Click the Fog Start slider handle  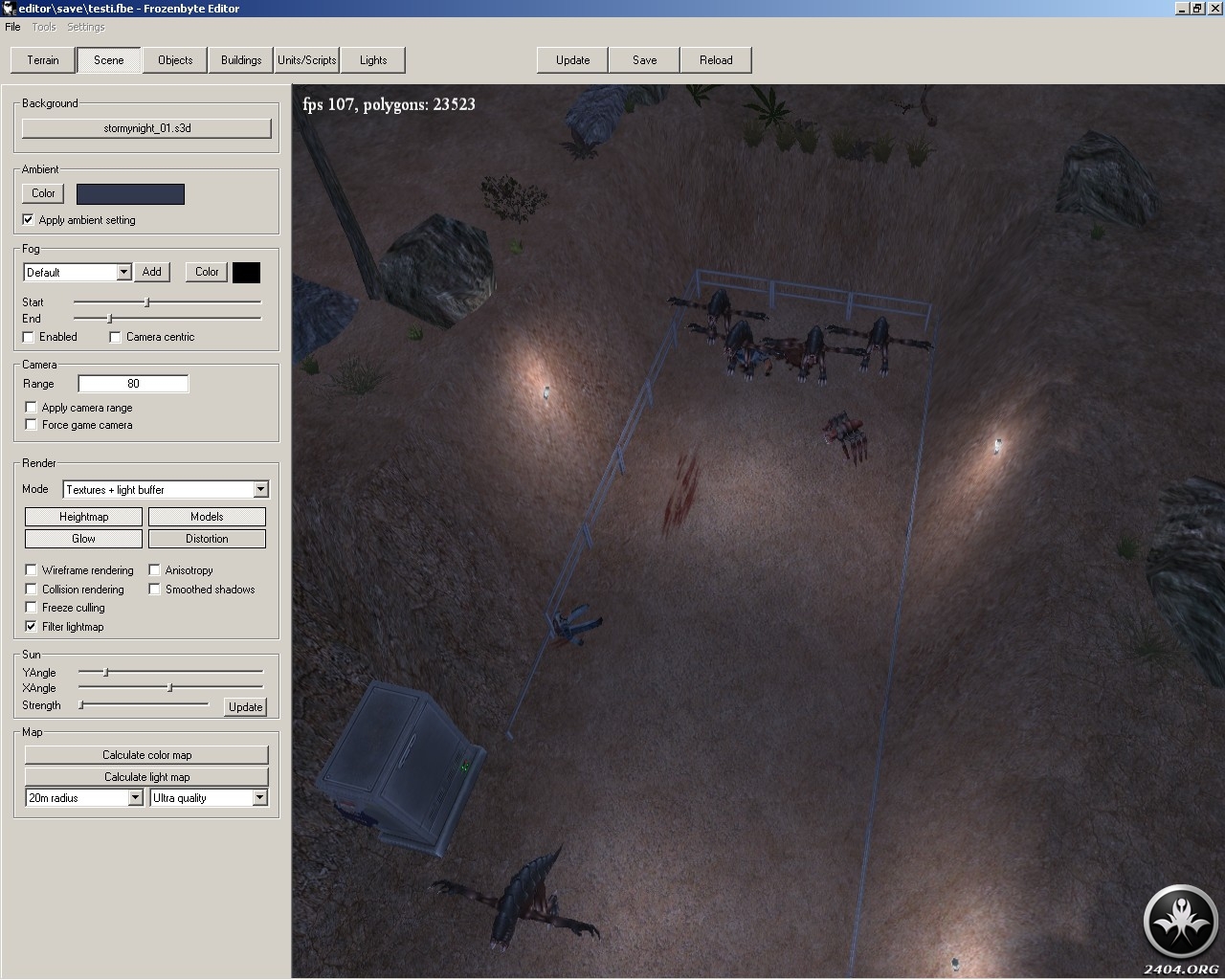pyautogui.click(x=146, y=302)
